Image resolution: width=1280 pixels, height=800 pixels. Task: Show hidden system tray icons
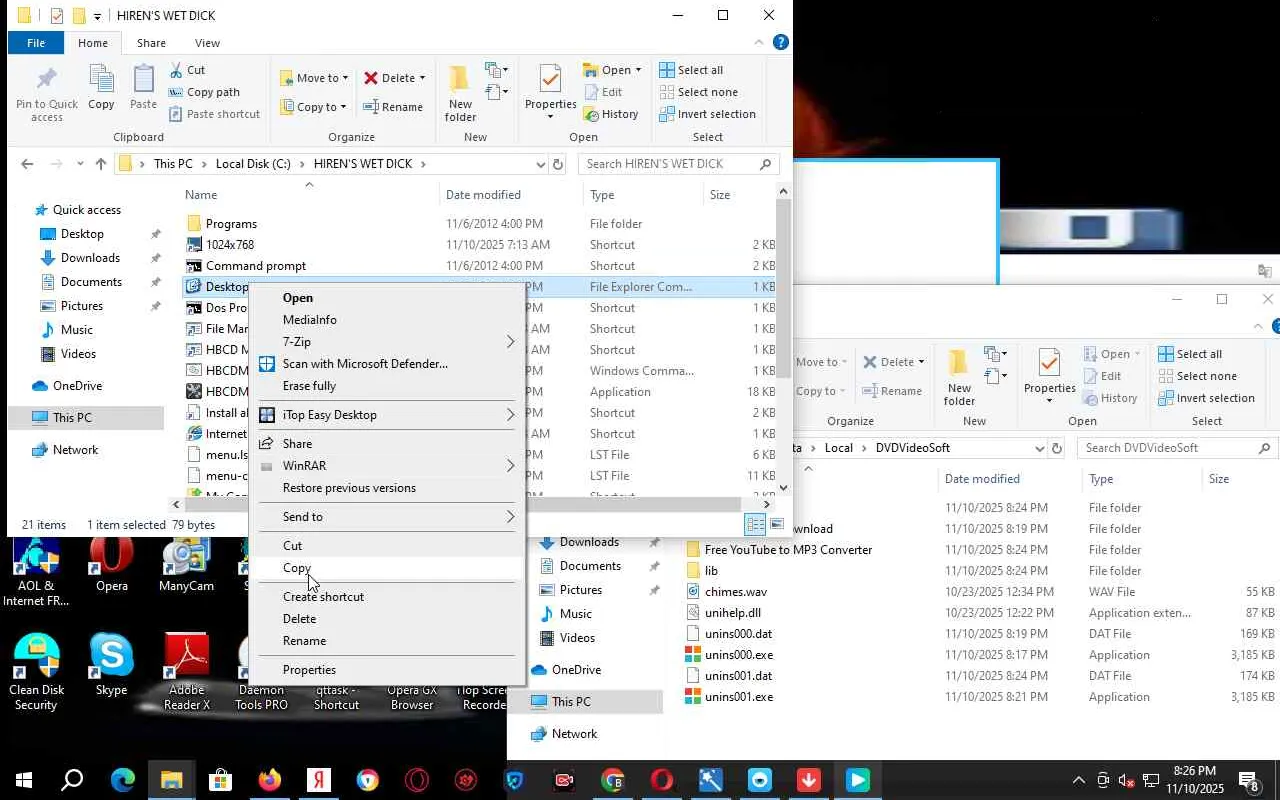1078,780
